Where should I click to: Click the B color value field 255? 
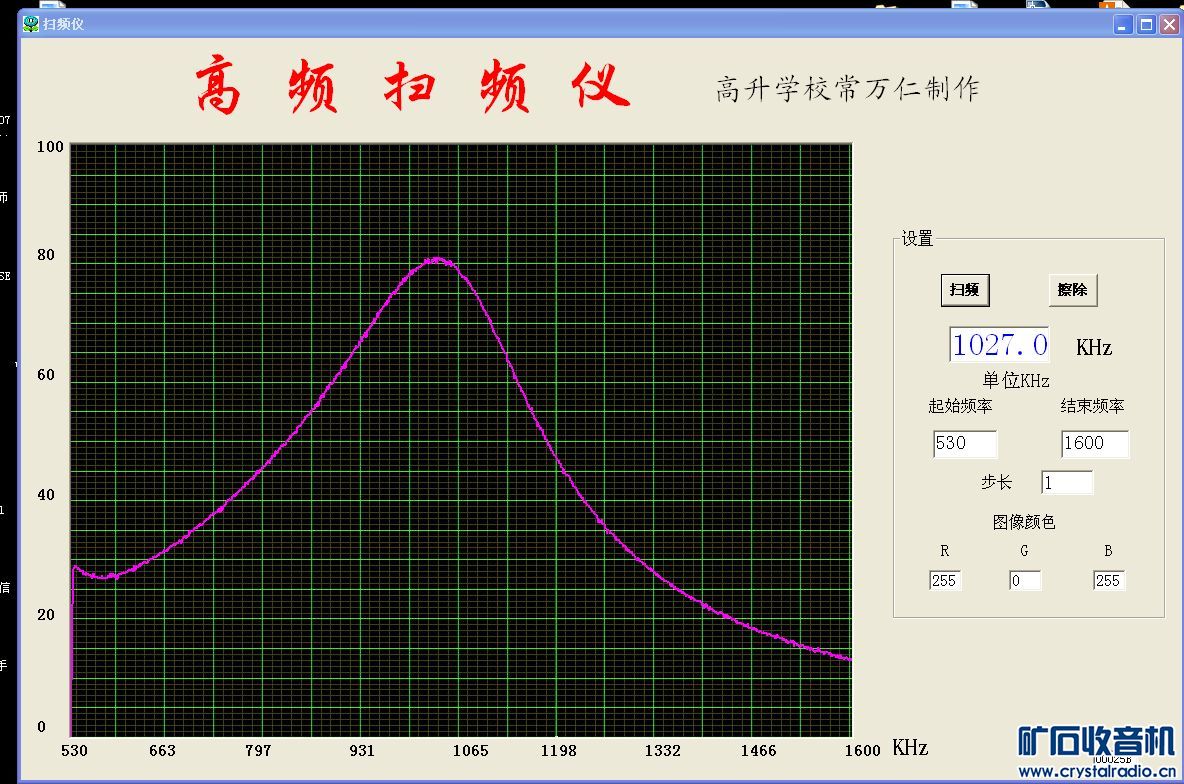coord(1108,580)
